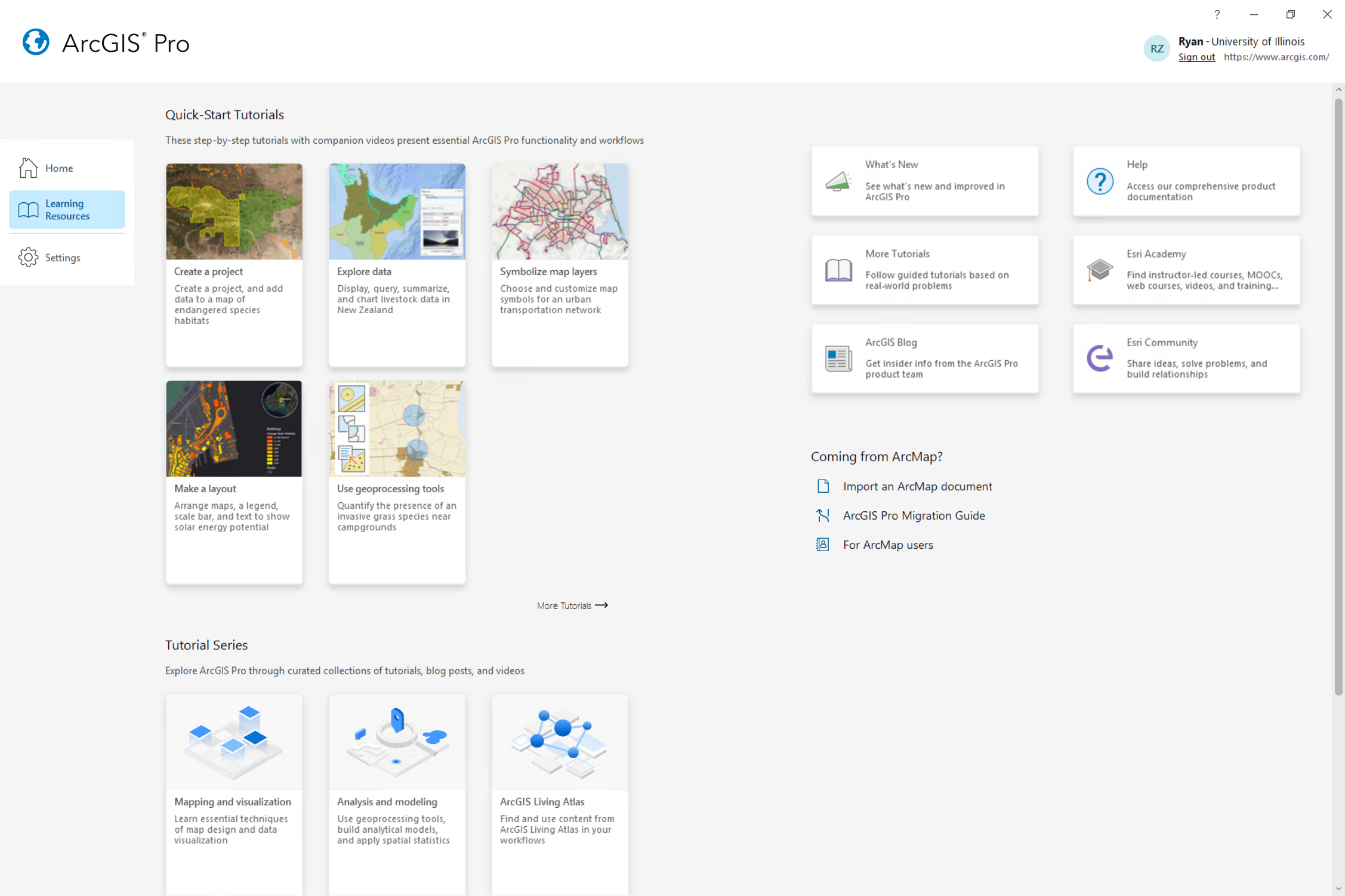Open Settings gear icon in sidebar
This screenshot has height=896, width=1345.
[x=28, y=257]
